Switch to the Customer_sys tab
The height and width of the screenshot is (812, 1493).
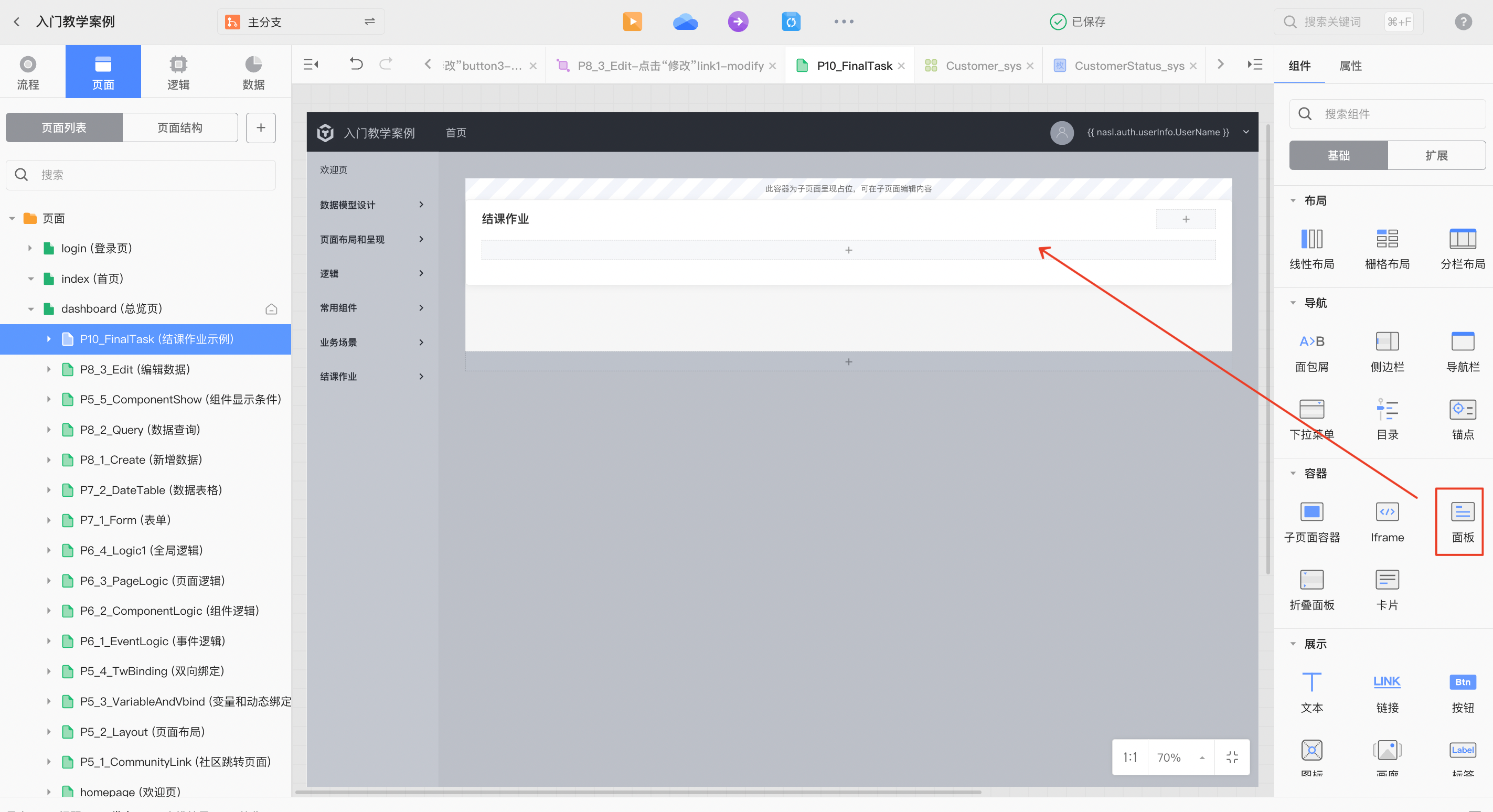tap(978, 66)
